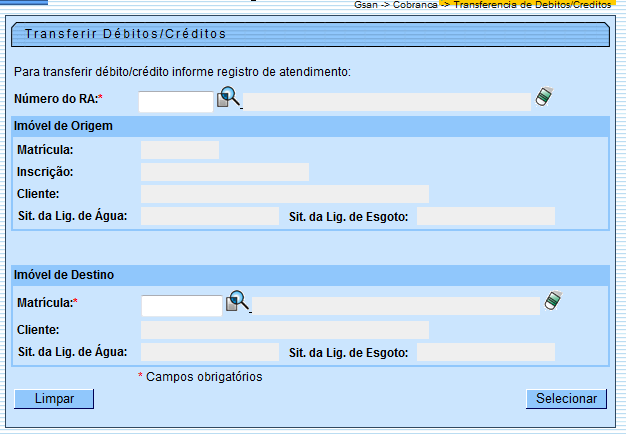Click origin Sit. da Lig. de Esgoto field
626x434 pixels.
pyautogui.click(x=486, y=216)
